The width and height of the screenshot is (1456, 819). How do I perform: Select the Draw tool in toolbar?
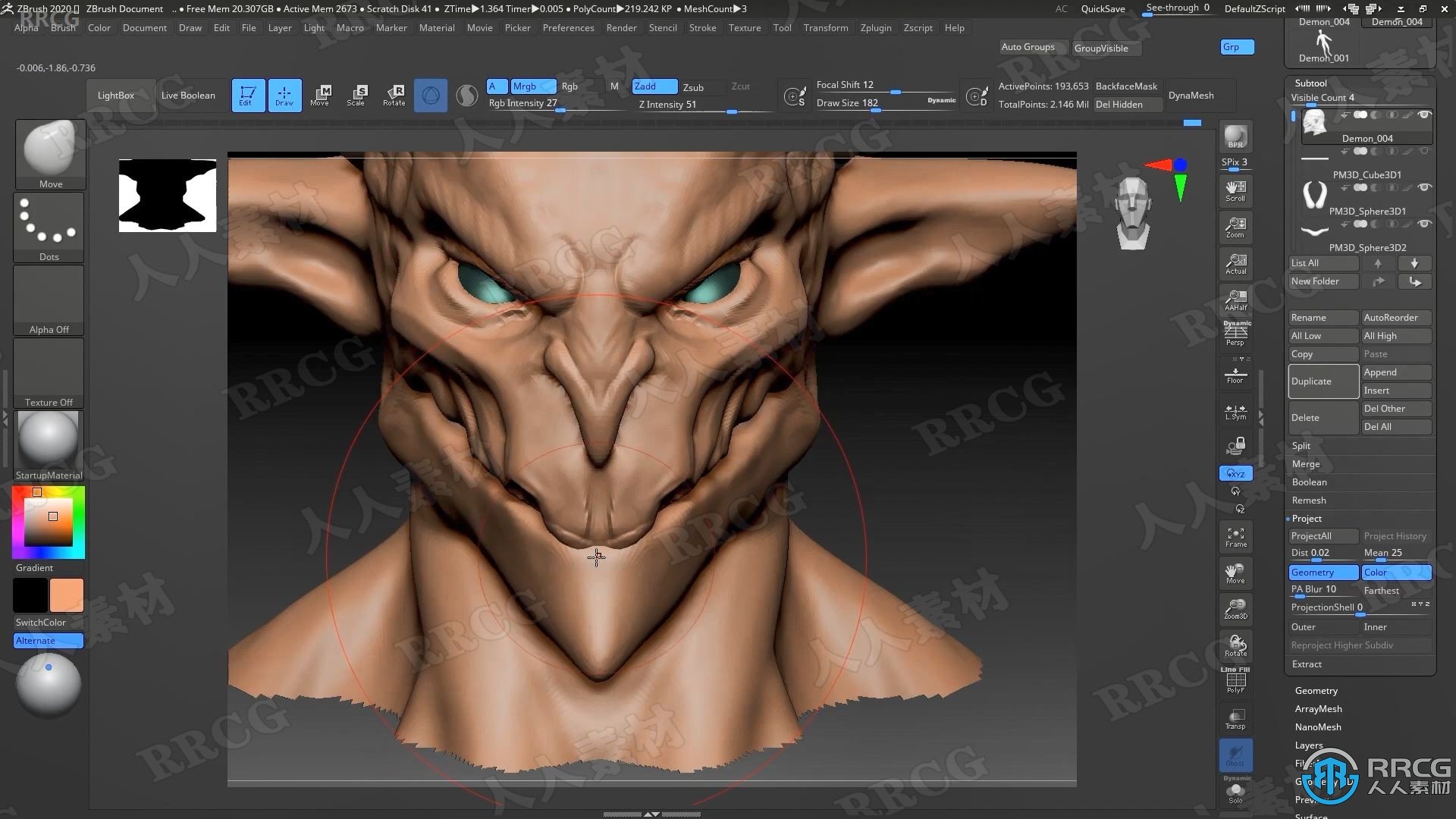(x=283, y=94)
